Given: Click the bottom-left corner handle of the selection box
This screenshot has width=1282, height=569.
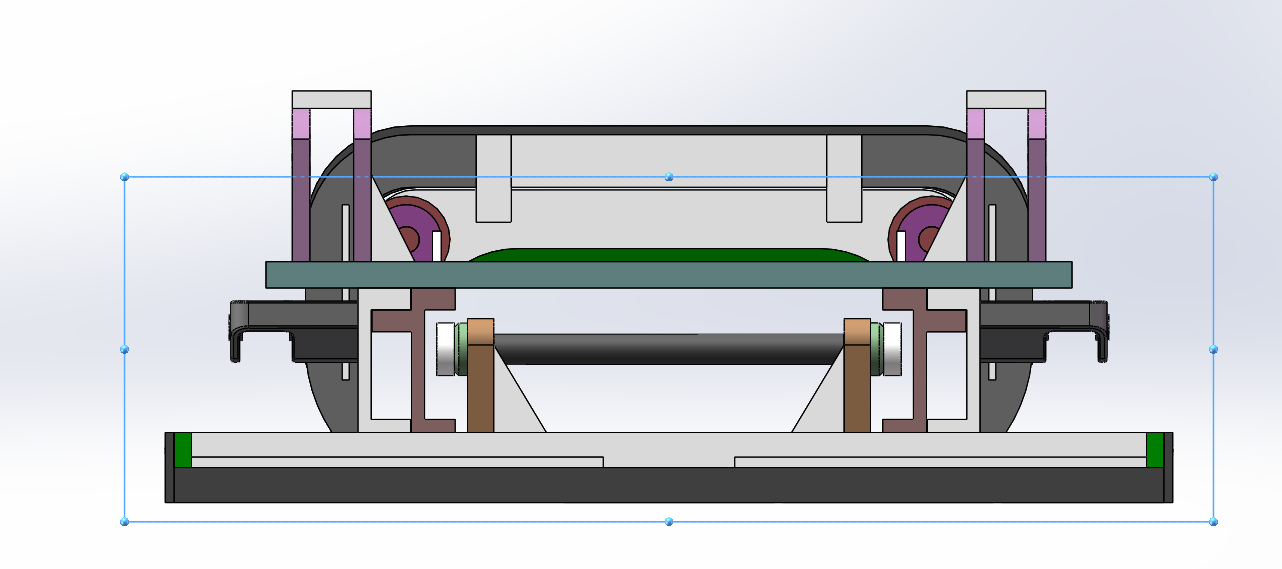Looking at the screenshot, I should point(125,521).
